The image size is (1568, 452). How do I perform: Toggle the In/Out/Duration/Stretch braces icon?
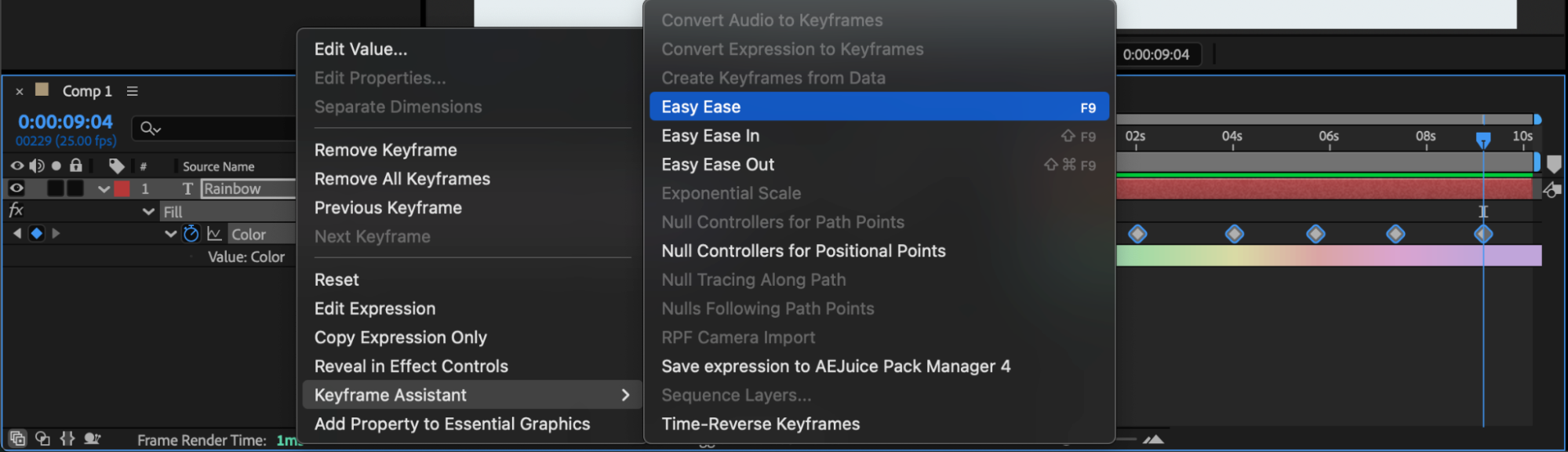tap(67, 439)
